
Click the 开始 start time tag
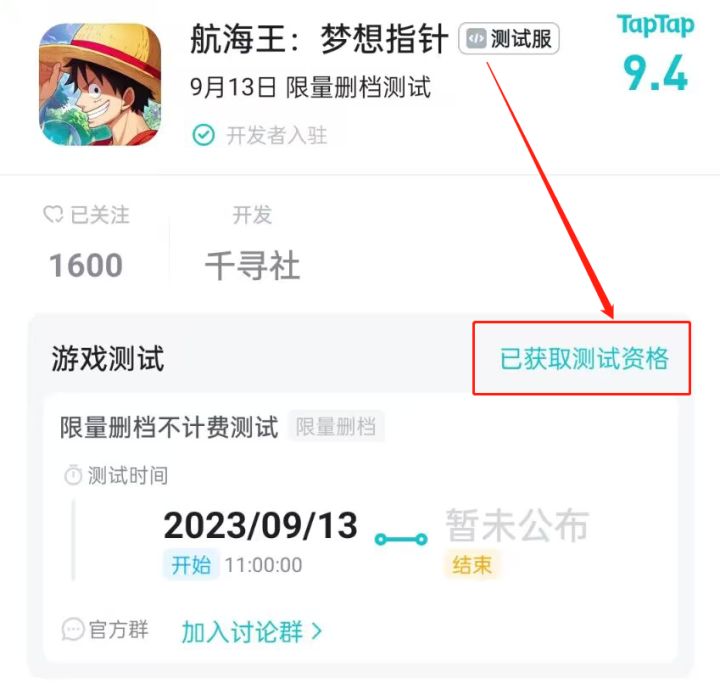point(191,565)
